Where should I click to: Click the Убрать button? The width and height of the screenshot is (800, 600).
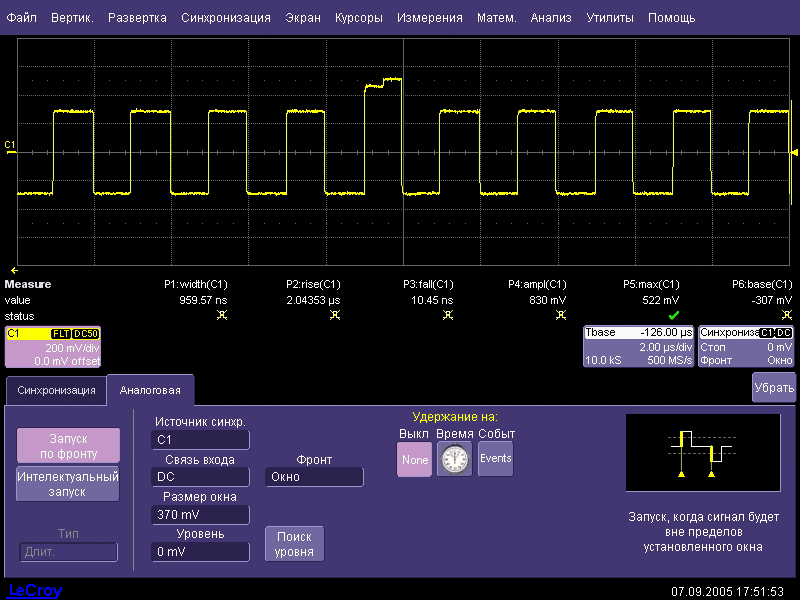coord(774,388)
